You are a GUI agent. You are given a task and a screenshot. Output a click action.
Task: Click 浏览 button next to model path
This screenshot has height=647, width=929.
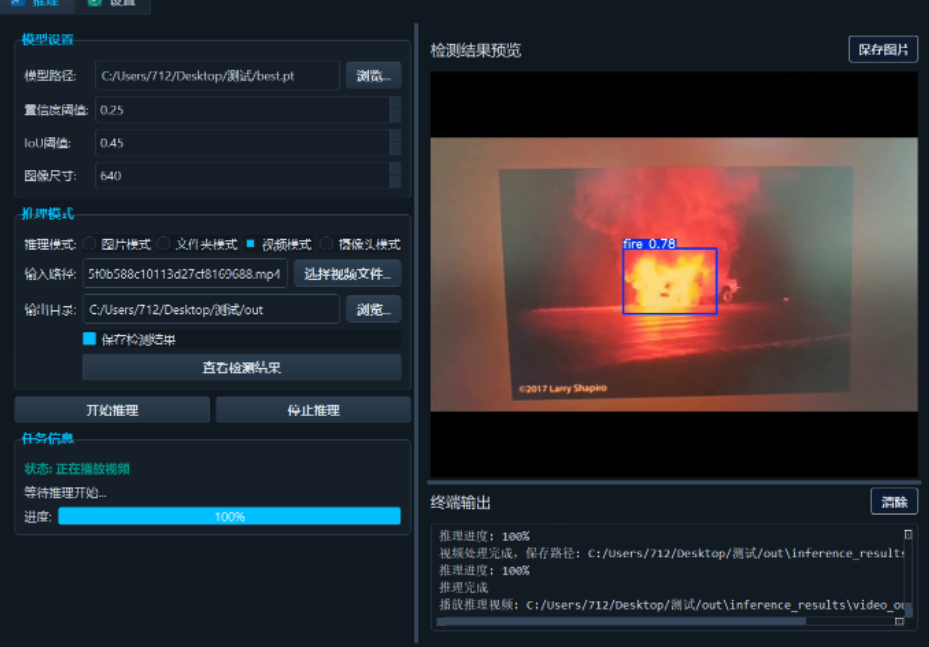tap(372, 75)
